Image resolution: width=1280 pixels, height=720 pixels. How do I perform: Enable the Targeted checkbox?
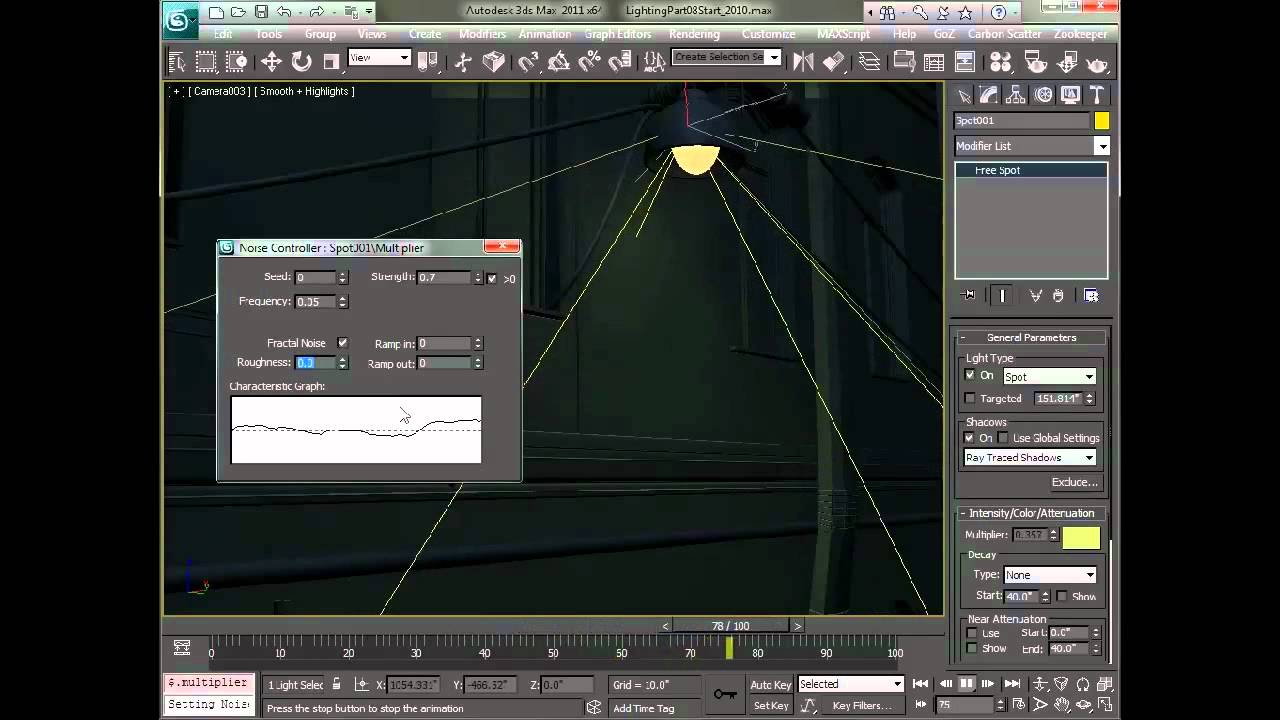point(970,398)
